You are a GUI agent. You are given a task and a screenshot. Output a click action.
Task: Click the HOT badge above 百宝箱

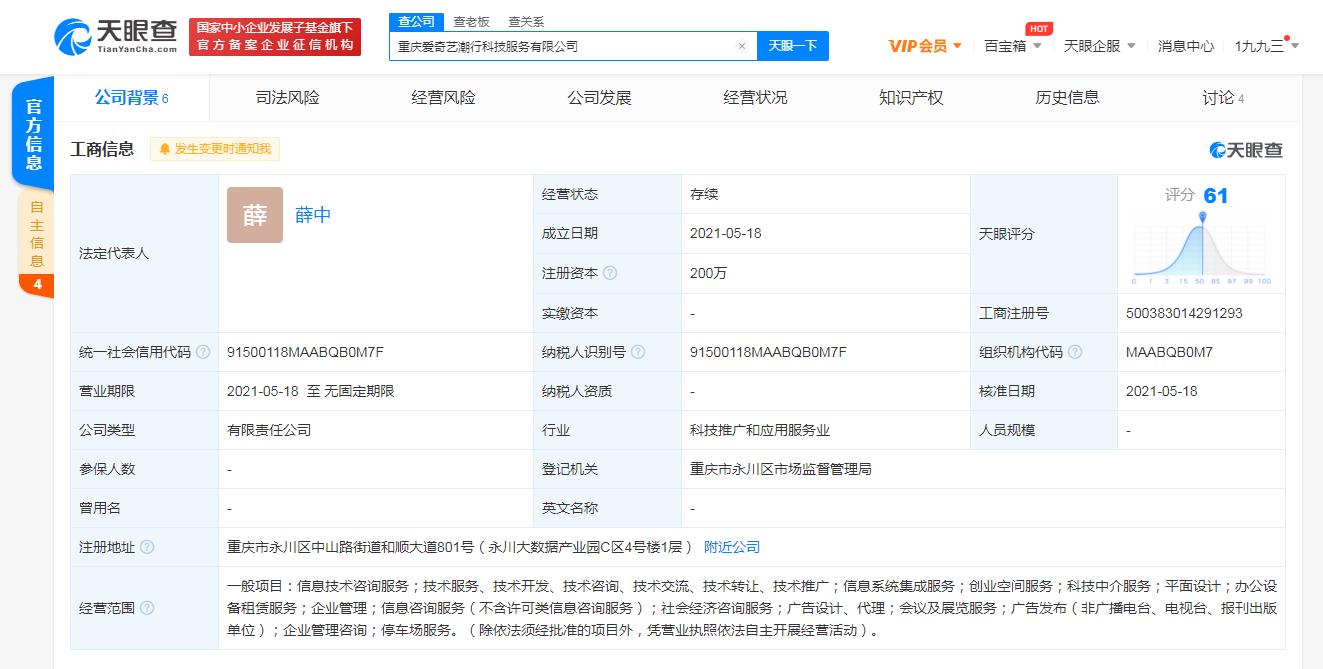click(x=1039, y=28)
